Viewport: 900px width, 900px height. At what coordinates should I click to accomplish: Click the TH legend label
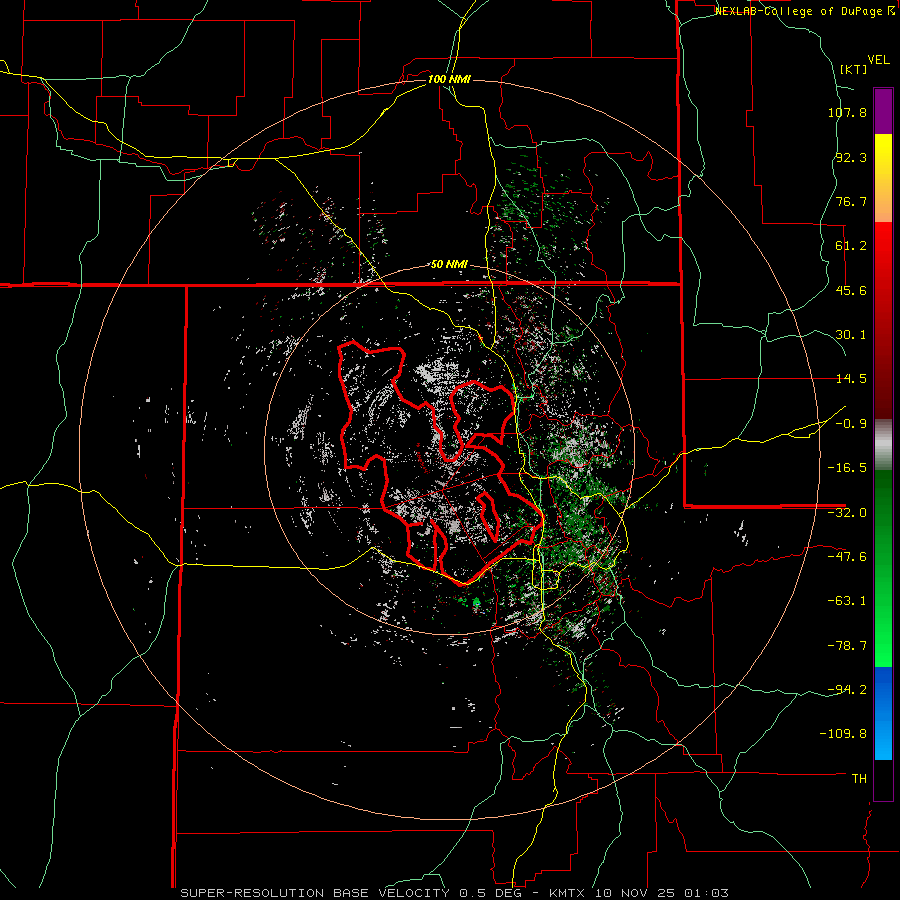(859, 779)
